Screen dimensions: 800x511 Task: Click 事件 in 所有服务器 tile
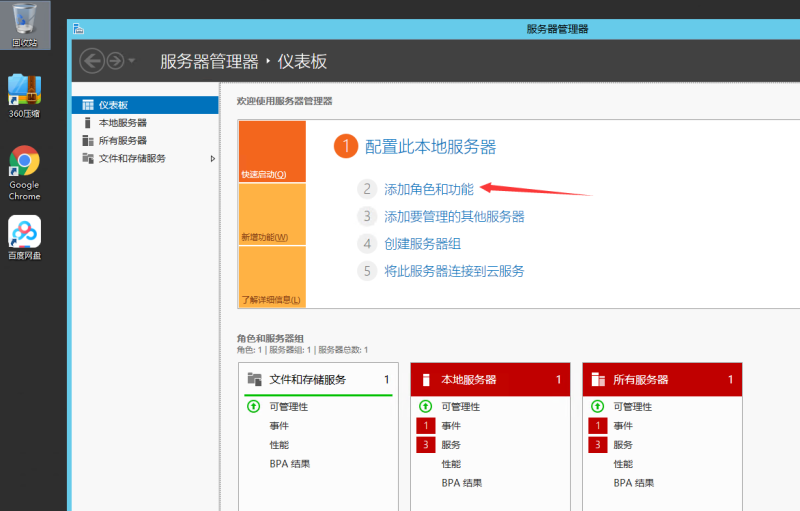click(x=623, y=426)
